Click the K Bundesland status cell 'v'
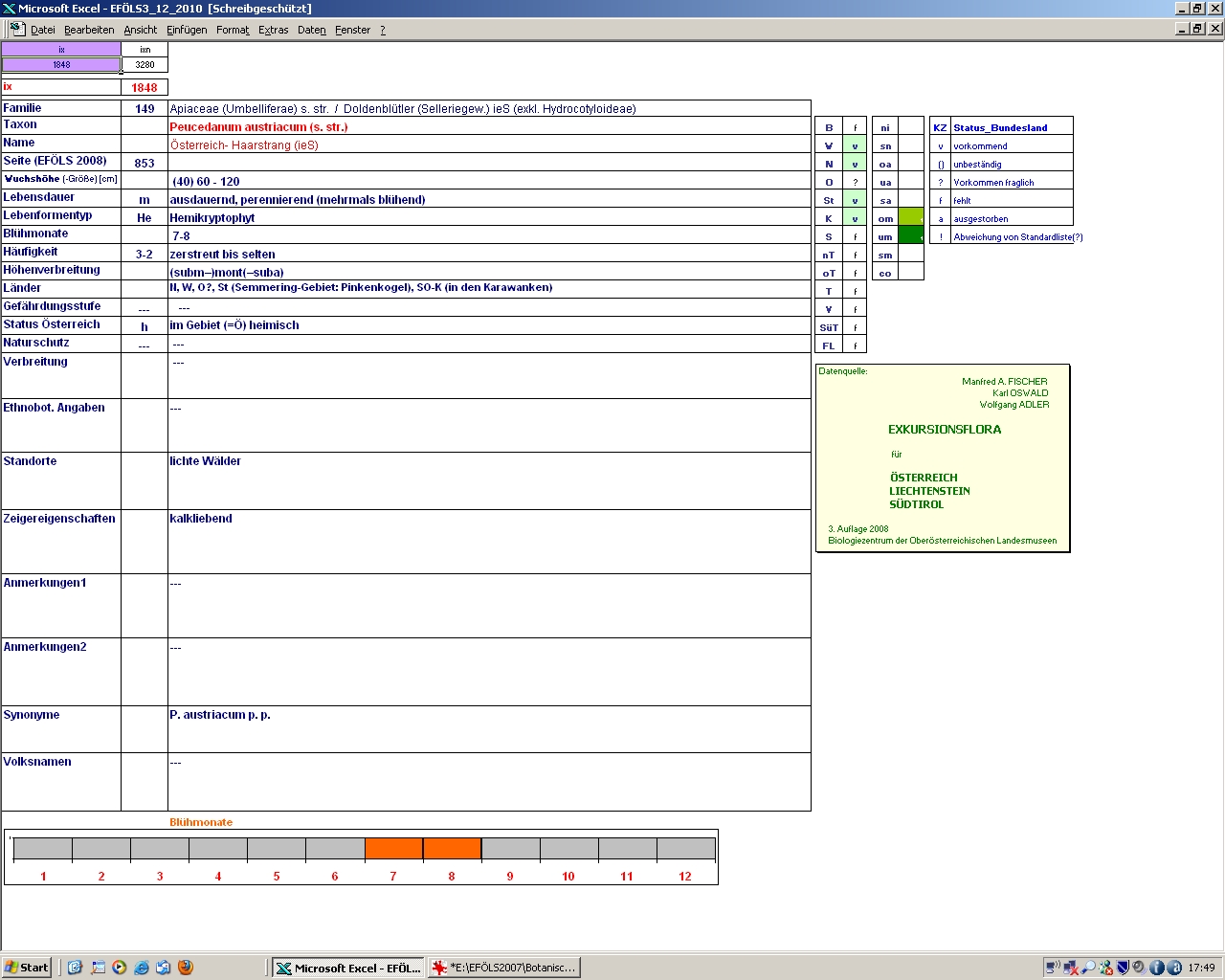Viewport: 1225px width, 980px height. (855, 218)
